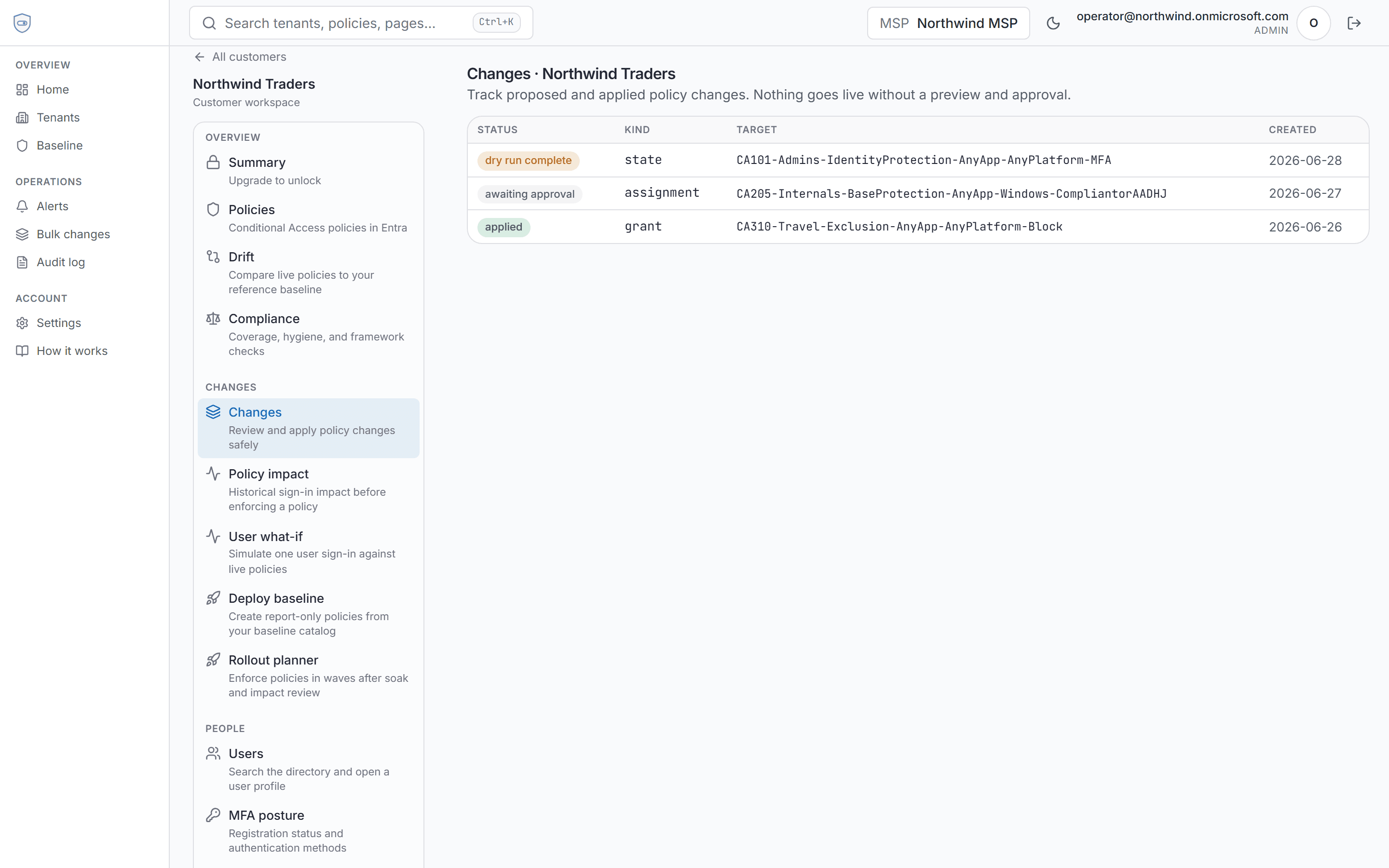Focus the search tenants, policies, pages field
The width and height of the screenshot is (1389, 868).
pyautogui.click(x=360, y=23)
